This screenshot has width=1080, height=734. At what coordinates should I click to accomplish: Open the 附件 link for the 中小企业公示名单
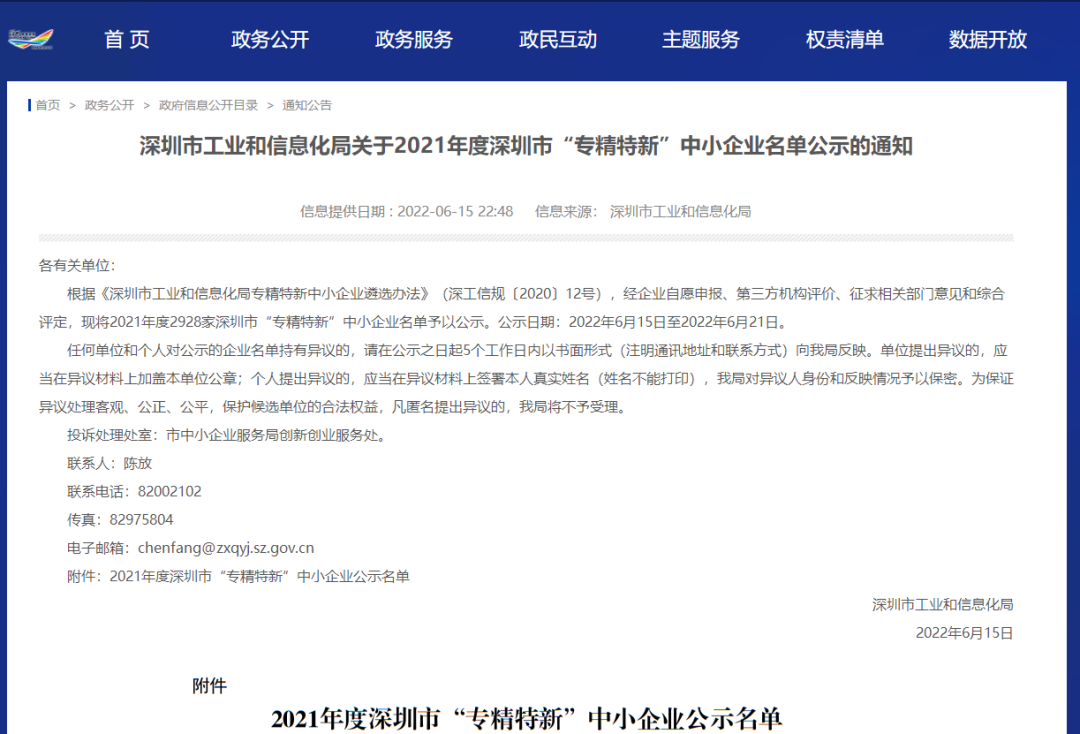pos(259,576)
